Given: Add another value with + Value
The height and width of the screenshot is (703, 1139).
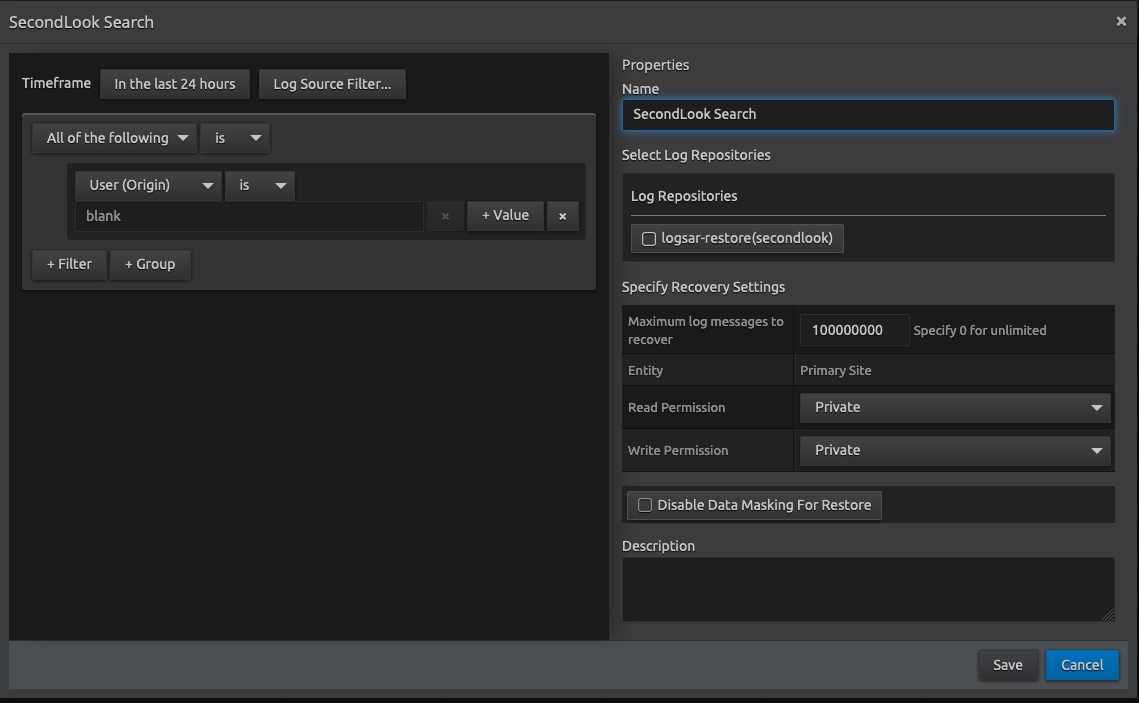Looking at the screenshot, I should 505,215.
